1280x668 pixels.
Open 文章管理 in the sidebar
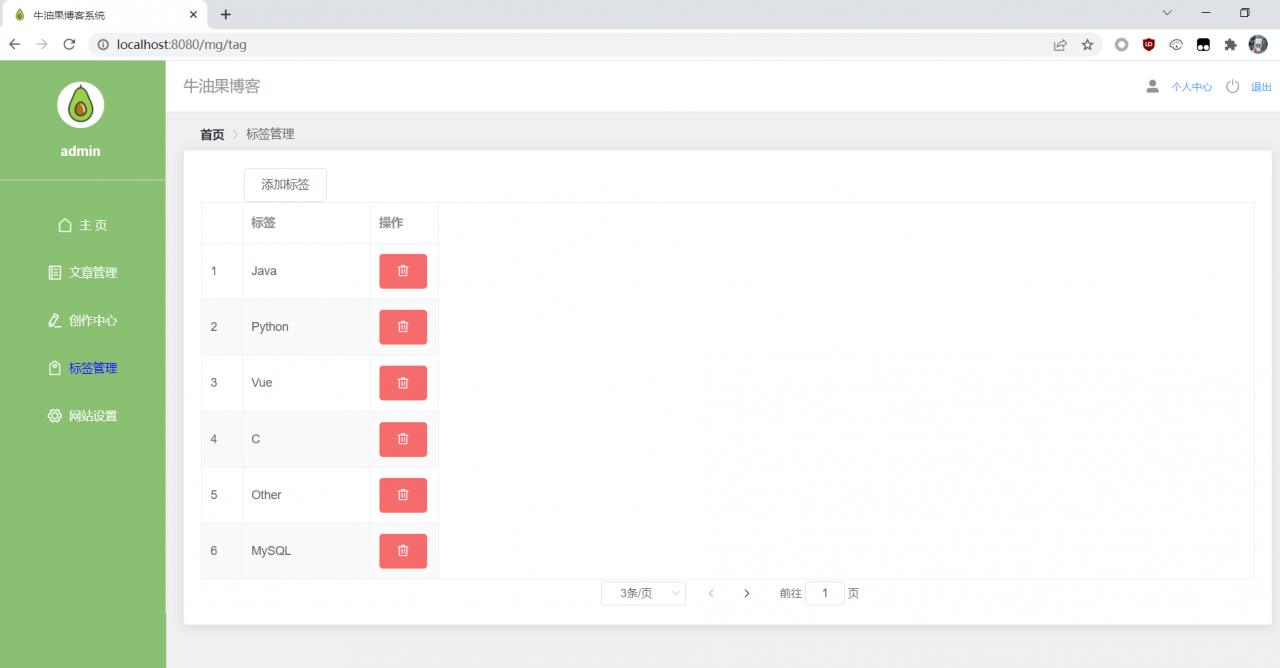[x=83, y=272]
